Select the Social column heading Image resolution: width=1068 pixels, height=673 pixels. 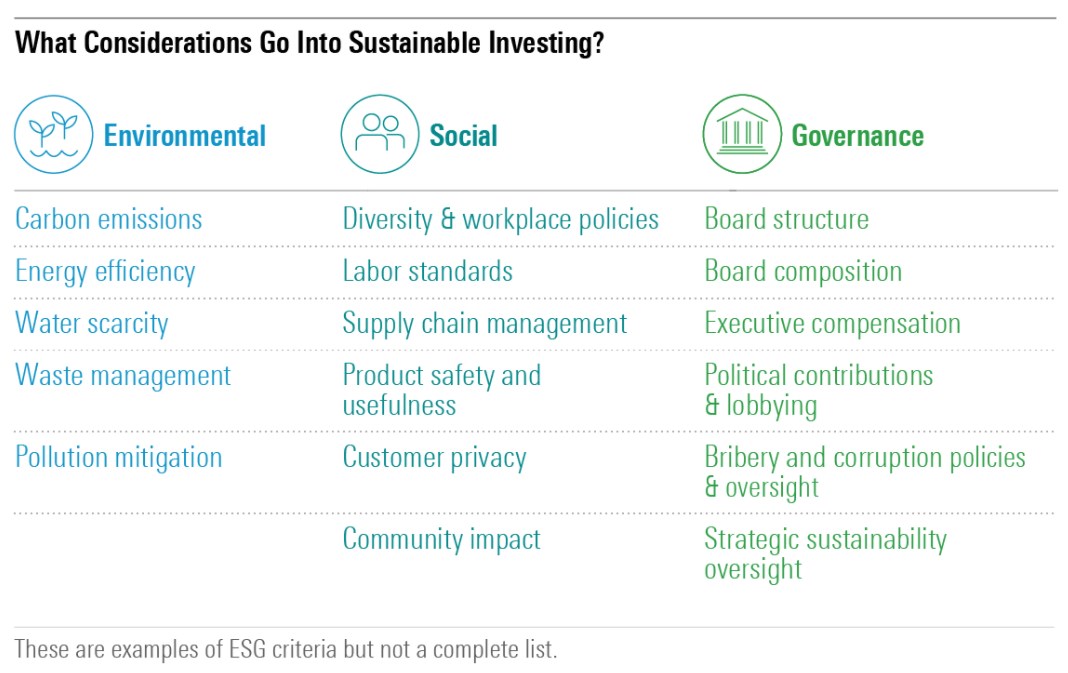[463, 136]
